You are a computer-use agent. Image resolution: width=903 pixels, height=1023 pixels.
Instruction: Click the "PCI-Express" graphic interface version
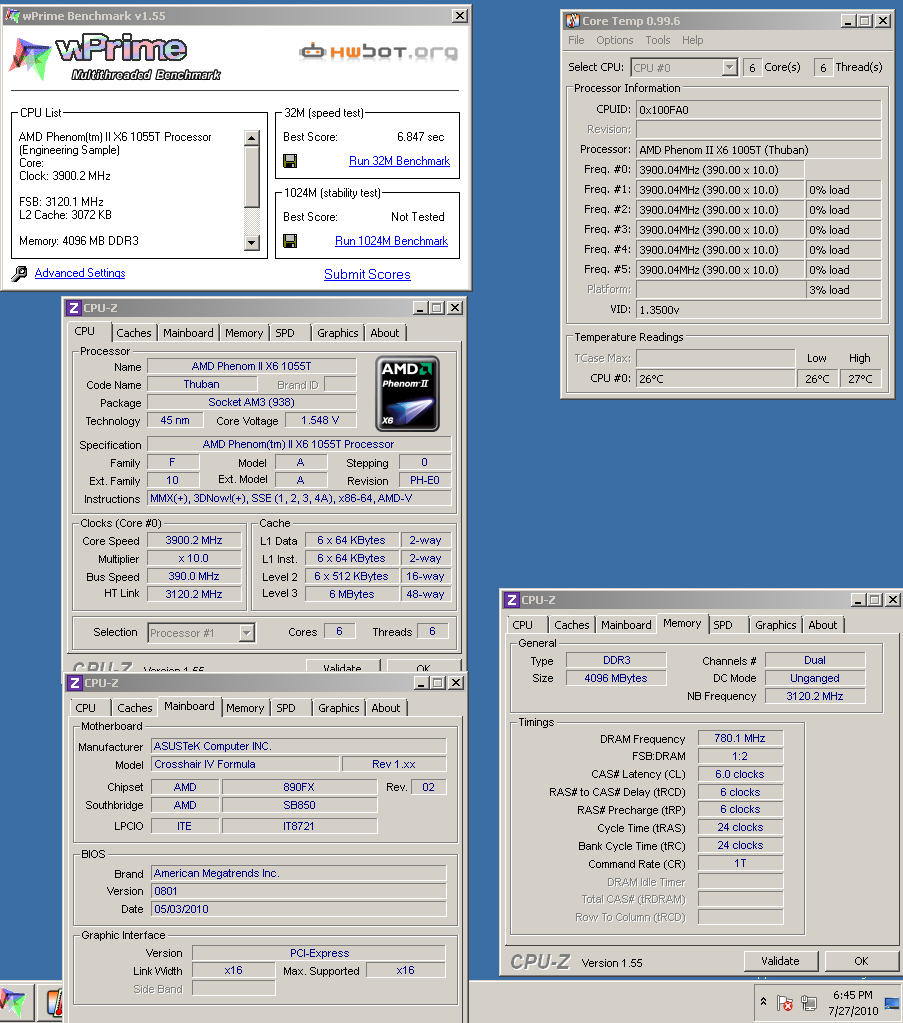click(319, 953)
